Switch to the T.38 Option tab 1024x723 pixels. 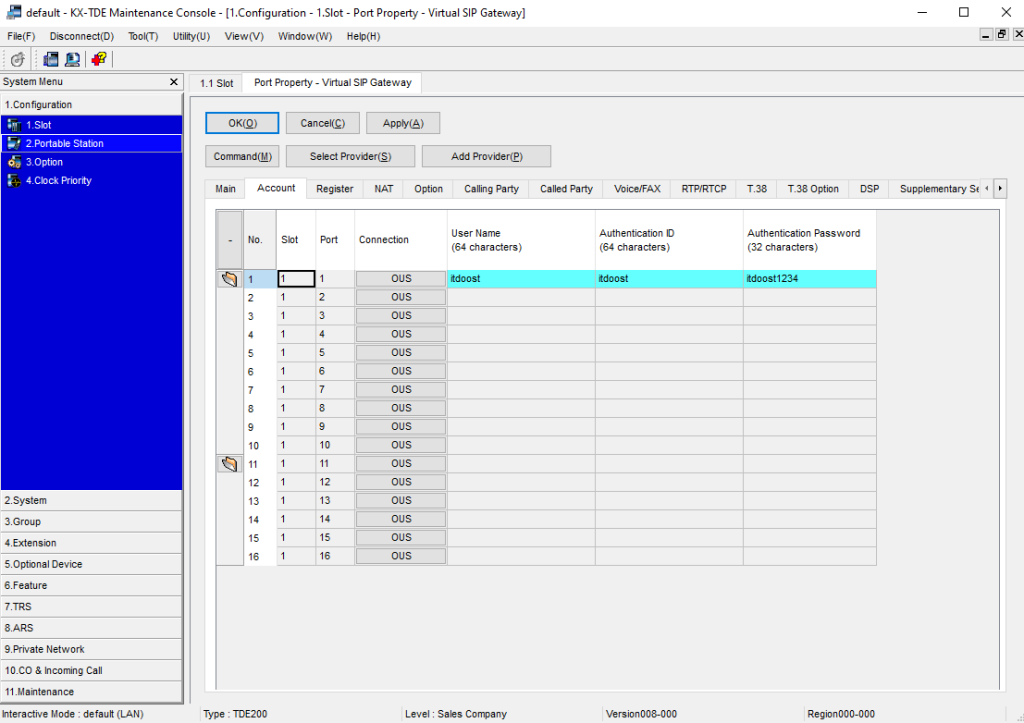click(812, 189)
